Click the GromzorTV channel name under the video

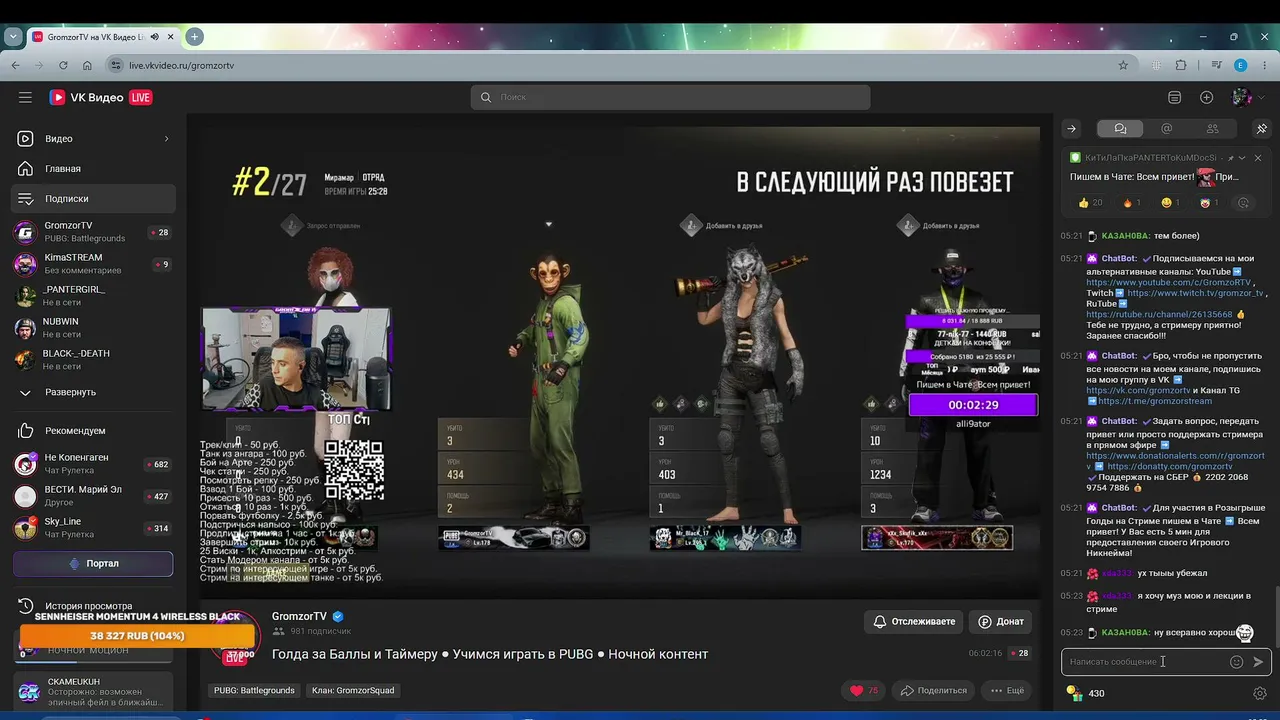[299, 617]
